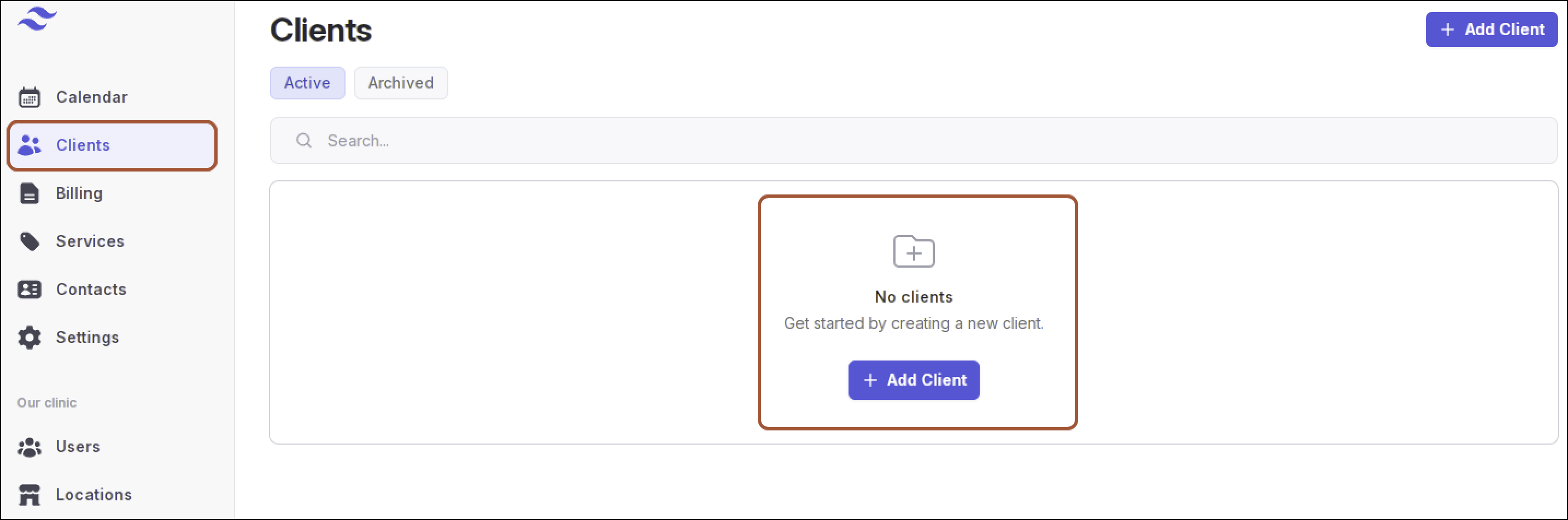Open Services menu label
The width and height of the screenshot is (1568, 520).
(x=90, y=241)
